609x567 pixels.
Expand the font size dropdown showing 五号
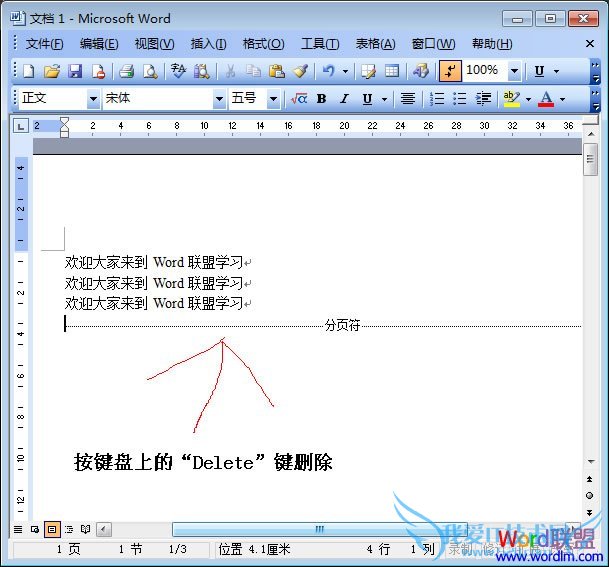(x=273, y=99)
